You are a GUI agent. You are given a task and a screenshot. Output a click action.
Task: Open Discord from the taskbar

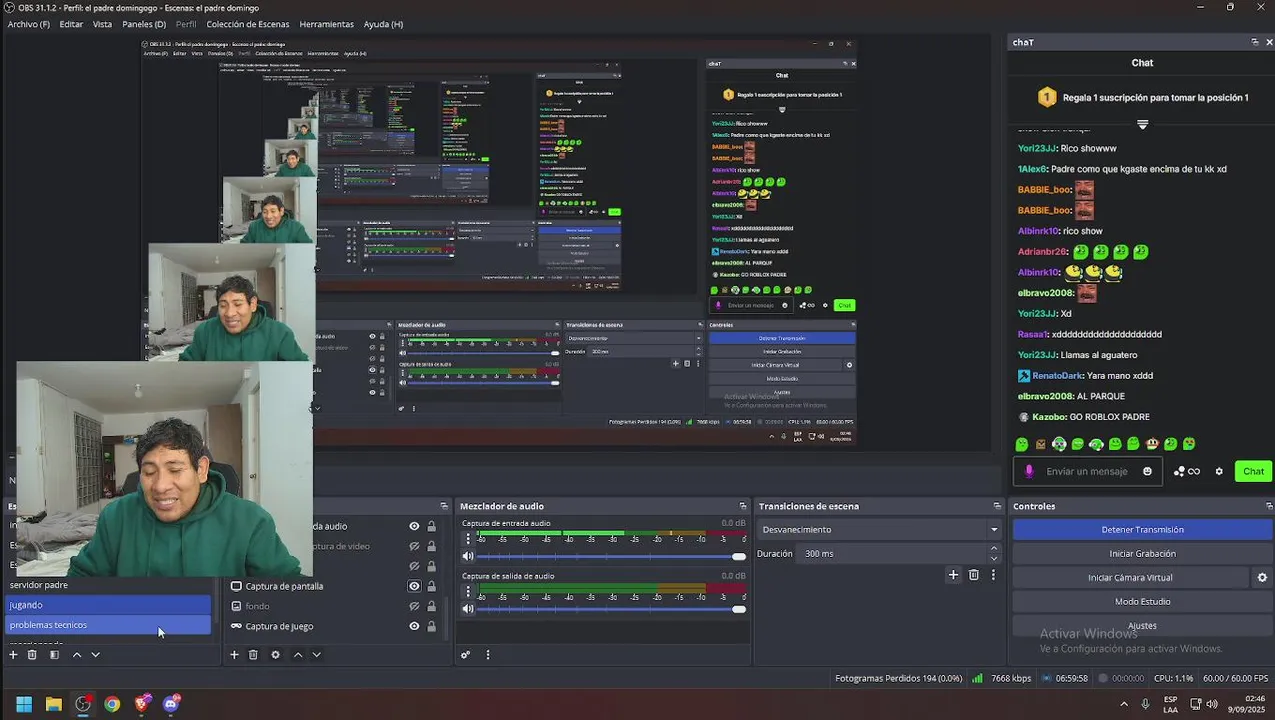click(x=170, y=704)
